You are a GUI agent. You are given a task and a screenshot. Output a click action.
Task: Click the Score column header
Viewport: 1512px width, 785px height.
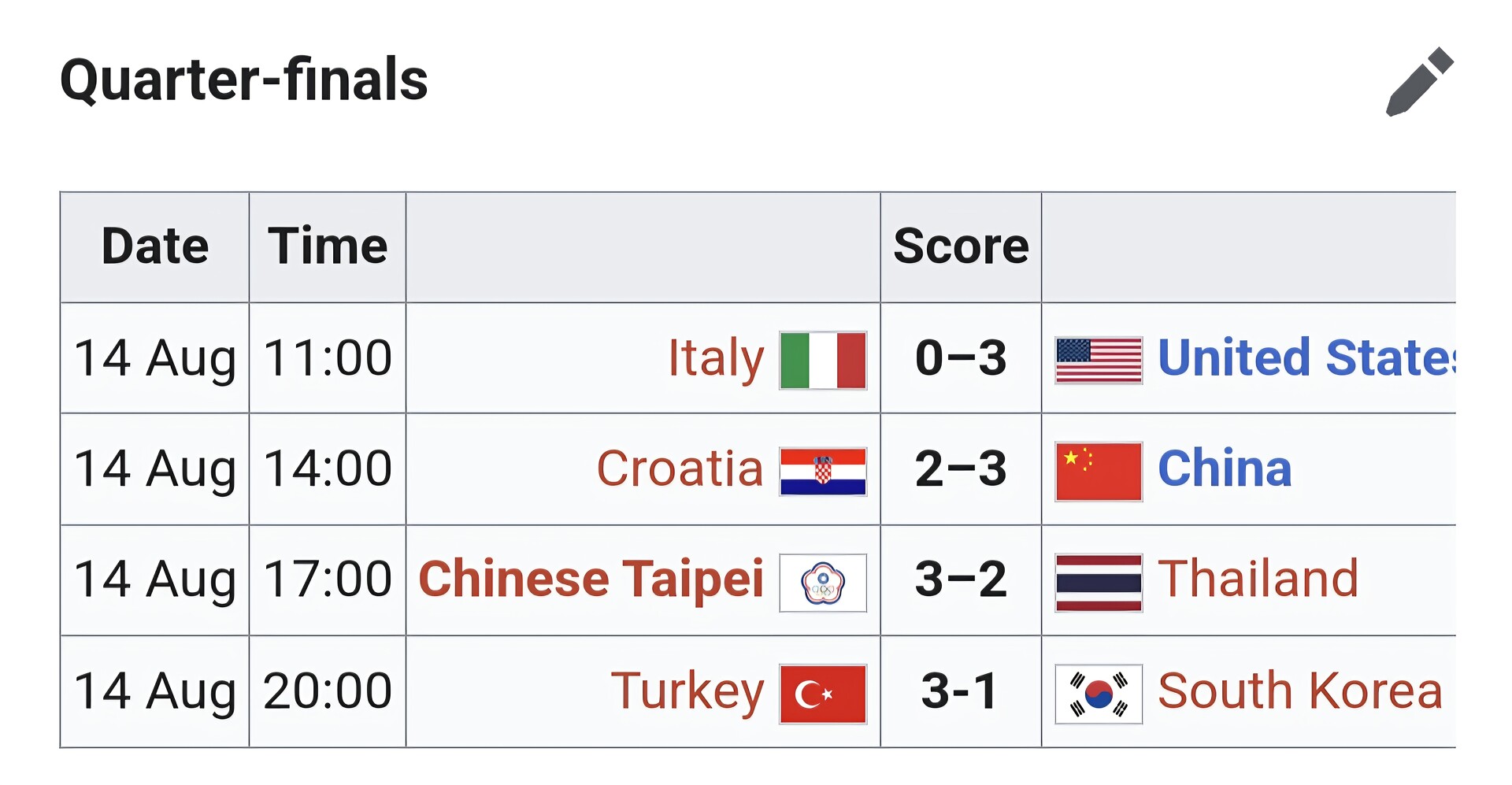click(x=961, y=247)
